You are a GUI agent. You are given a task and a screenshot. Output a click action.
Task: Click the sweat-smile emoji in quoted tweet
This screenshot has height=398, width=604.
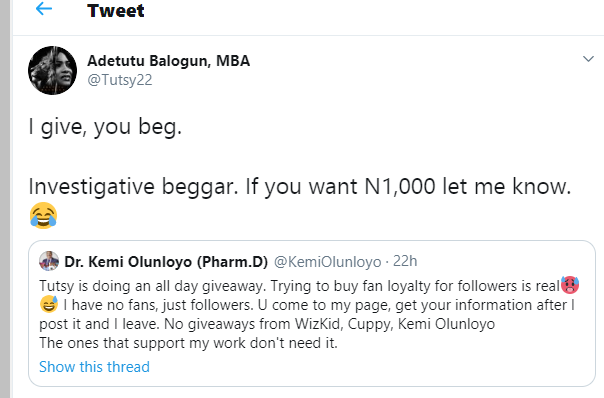click(49, 304)
